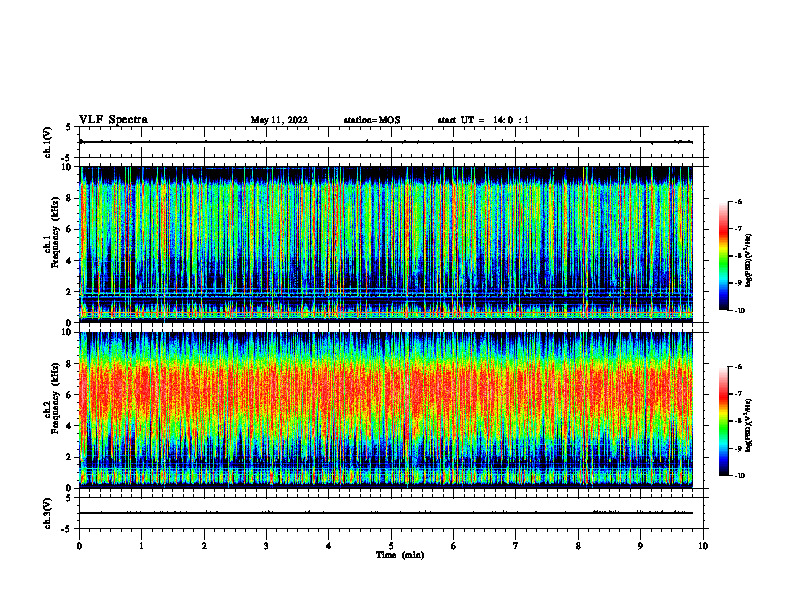Click time axis tick label "5"
The height and width of the screenshot is (612, 792).
click(391, 546)
